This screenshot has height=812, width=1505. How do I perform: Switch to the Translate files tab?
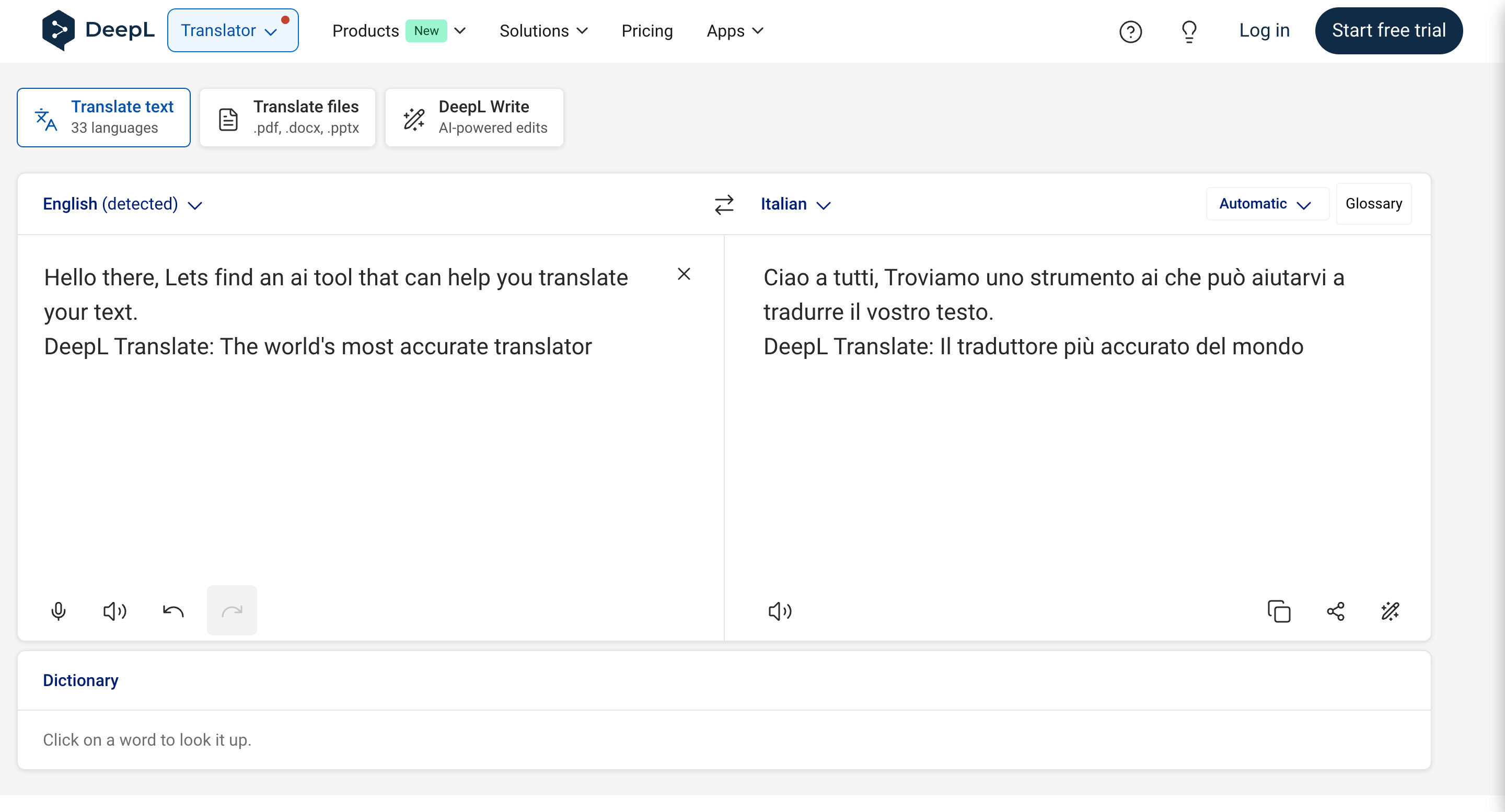point(287,118)
